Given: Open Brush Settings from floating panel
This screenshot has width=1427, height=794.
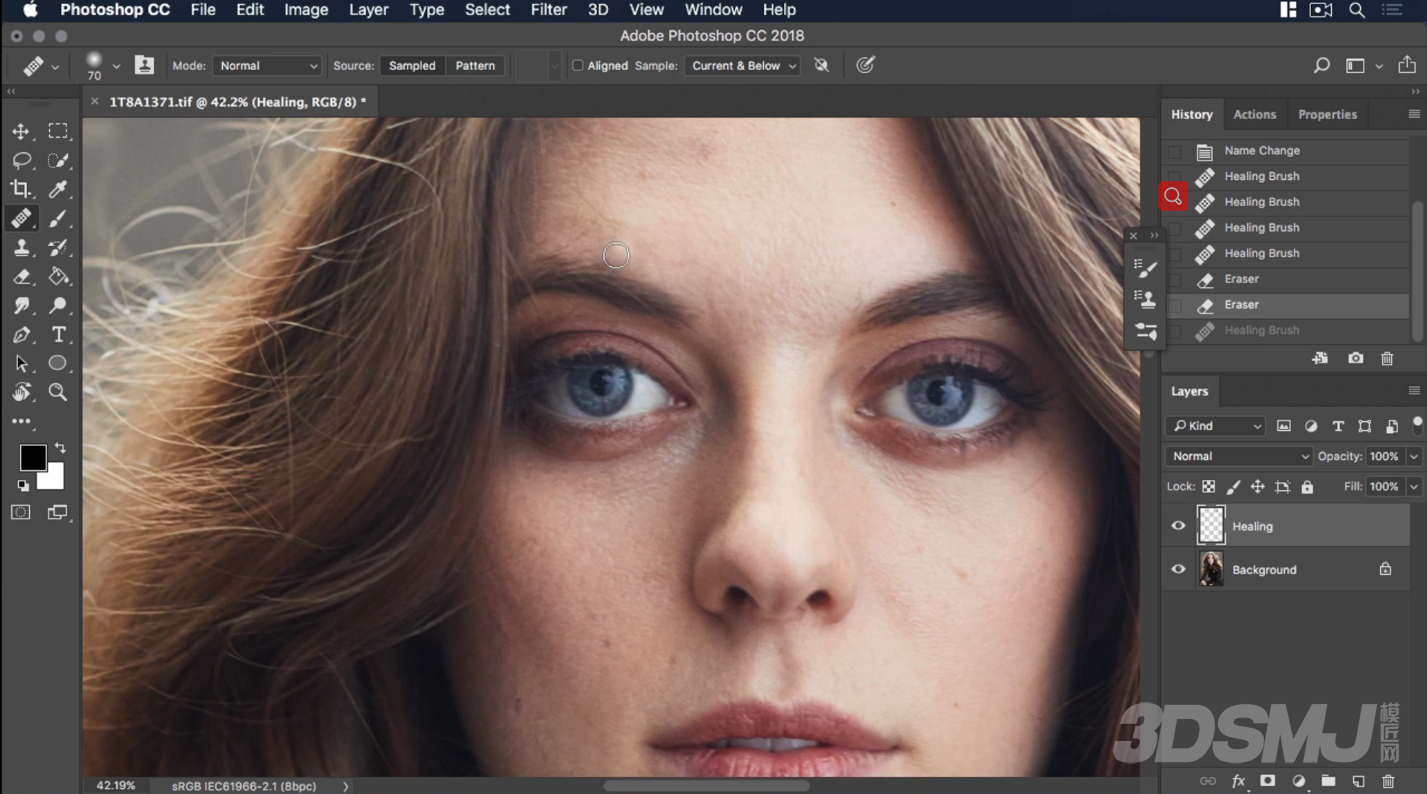Looking at the screenshot, I should click(1146, 268).
